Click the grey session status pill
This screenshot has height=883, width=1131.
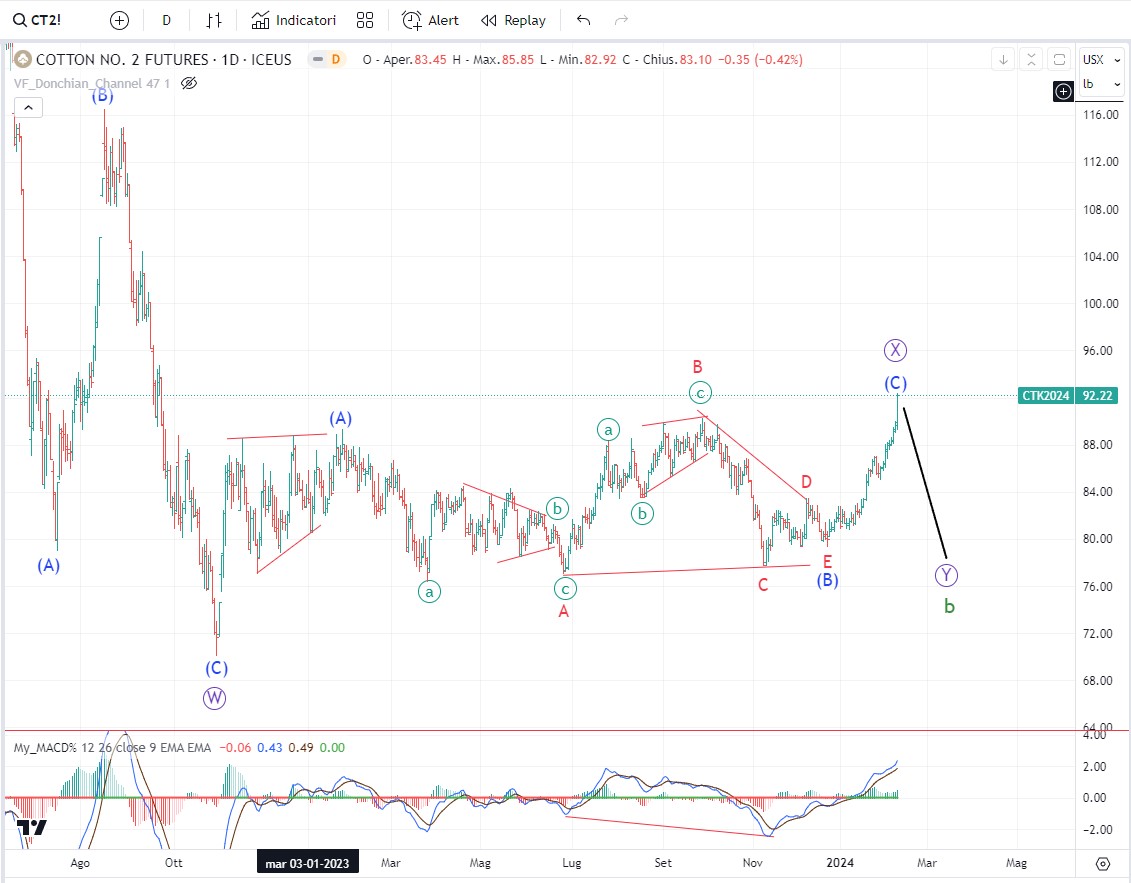pos(318,59)
